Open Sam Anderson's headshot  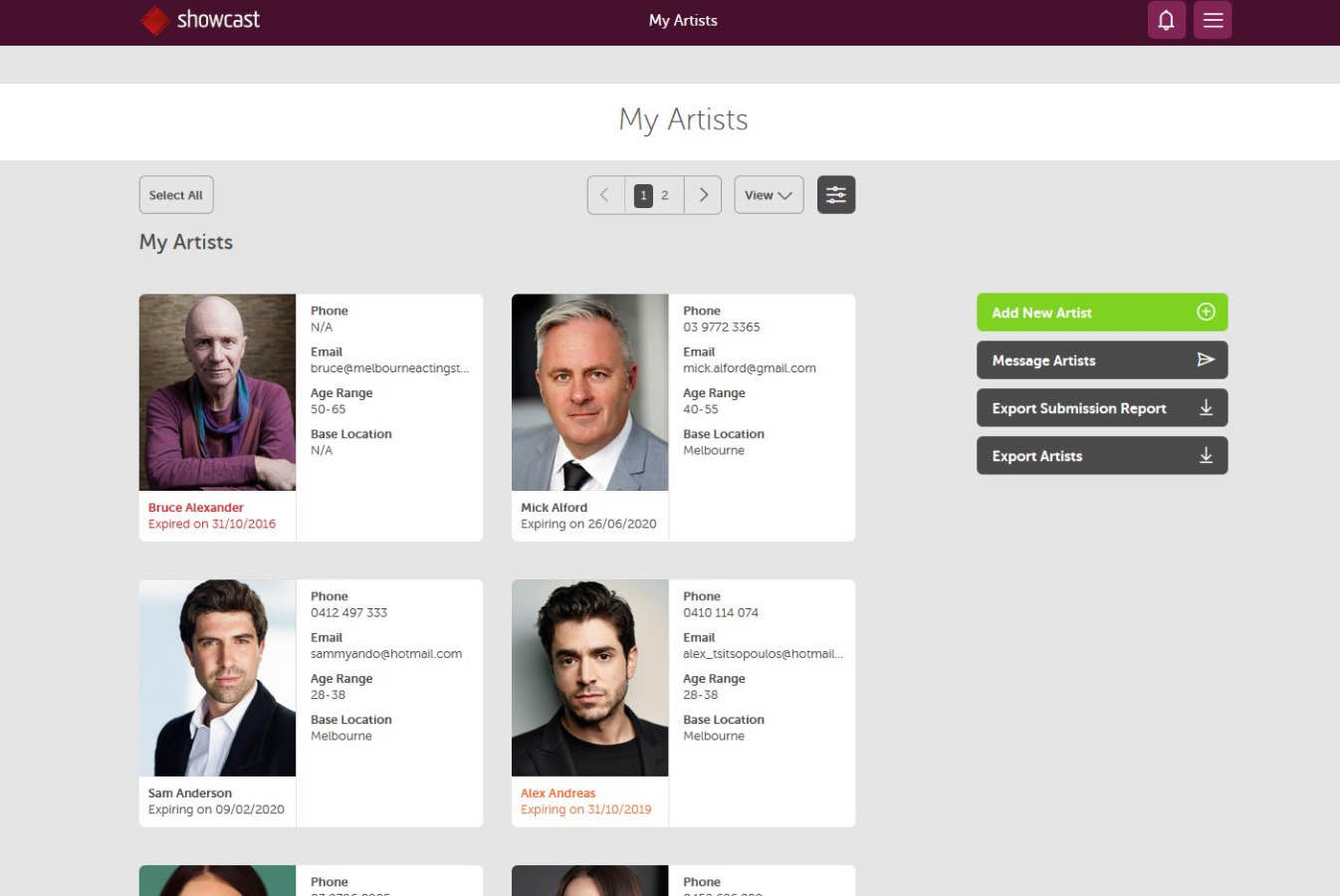pos(217,678)
